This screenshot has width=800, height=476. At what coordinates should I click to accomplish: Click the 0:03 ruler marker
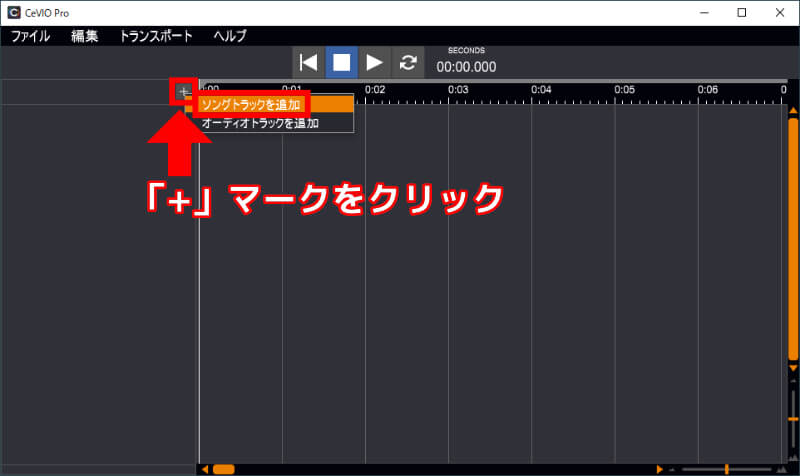(458, 90)
